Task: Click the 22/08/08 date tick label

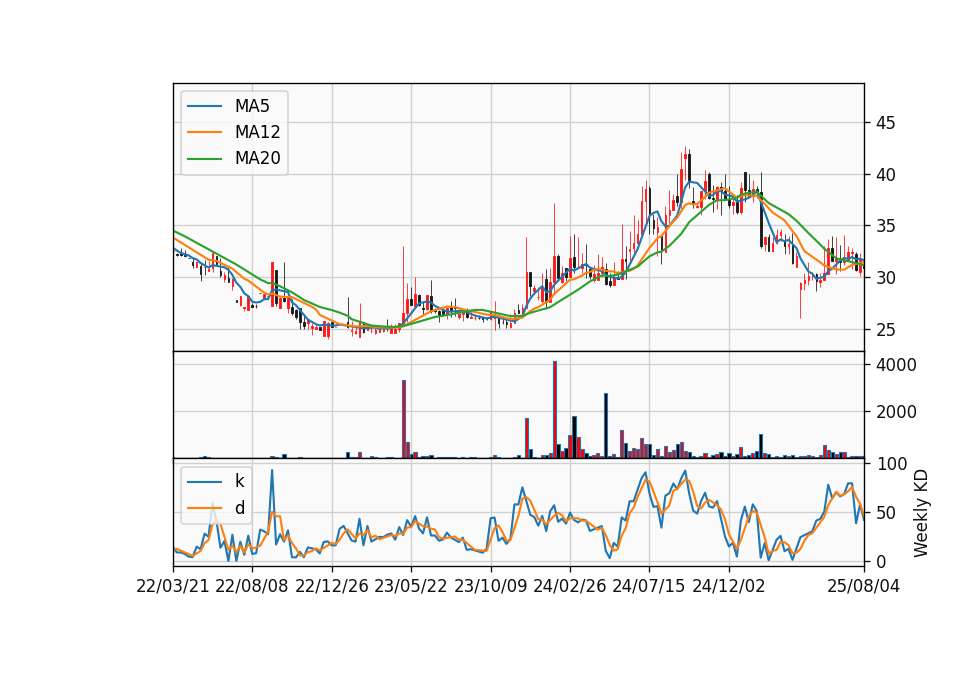Action: [252, 586]
